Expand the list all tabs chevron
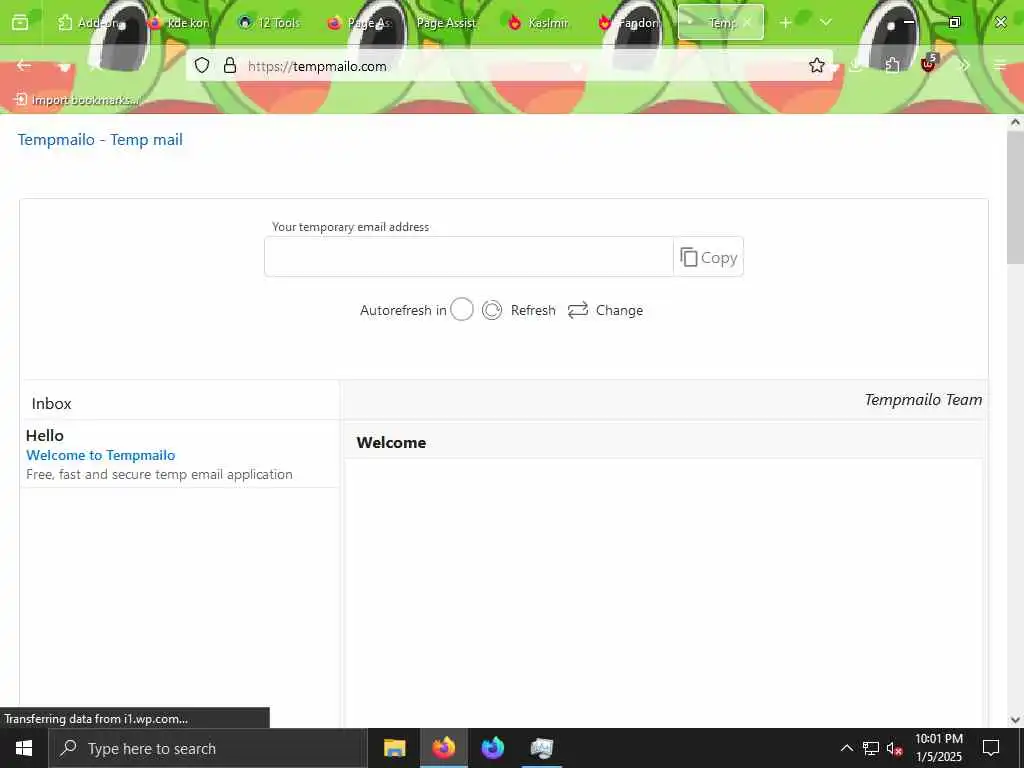This screenshot has height=768, width=1024. (x=825, y=23)
